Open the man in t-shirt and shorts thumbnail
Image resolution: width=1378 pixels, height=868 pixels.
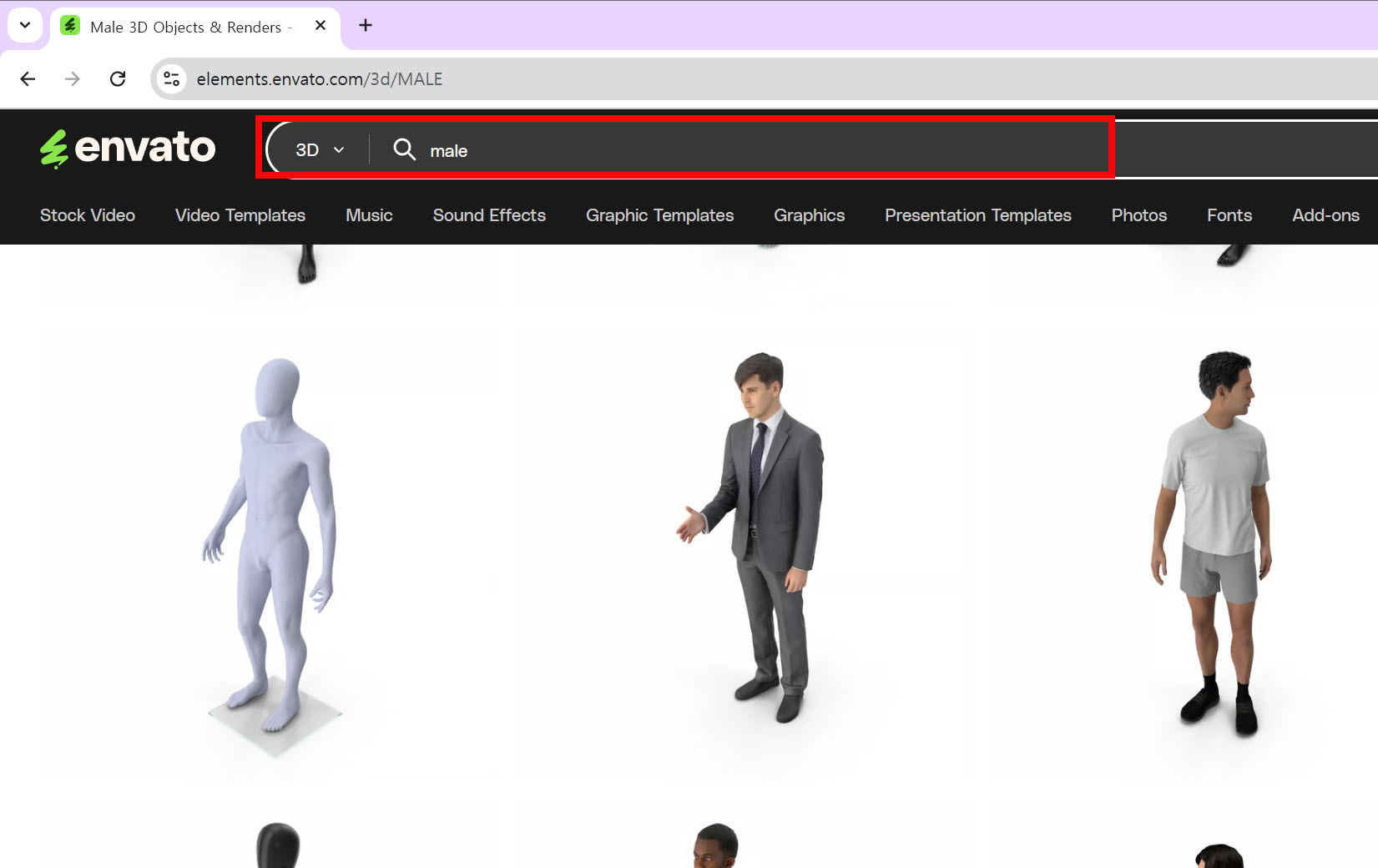[1185, 558]
